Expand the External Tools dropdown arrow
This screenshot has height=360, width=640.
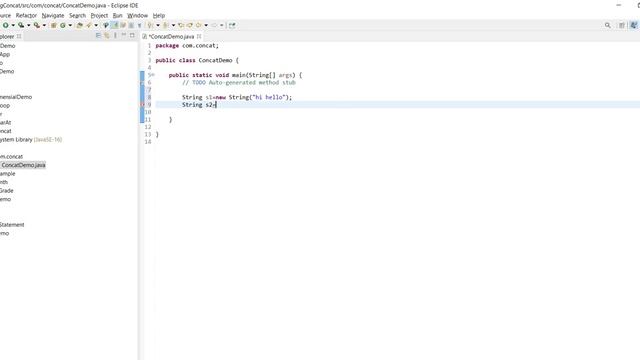(44, 25)
